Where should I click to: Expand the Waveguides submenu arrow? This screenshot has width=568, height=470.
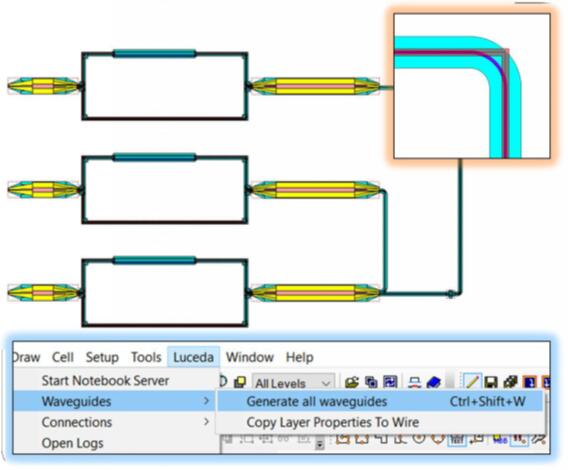[206, 401]
